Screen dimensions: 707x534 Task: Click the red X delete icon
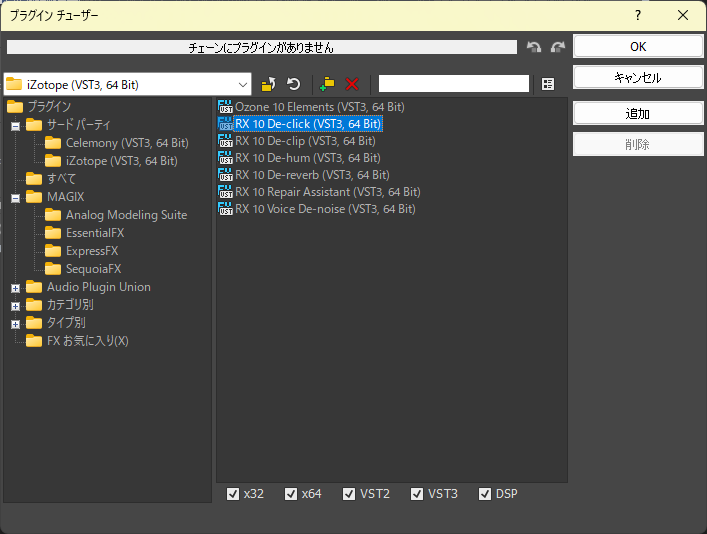(x=352, y=84)
